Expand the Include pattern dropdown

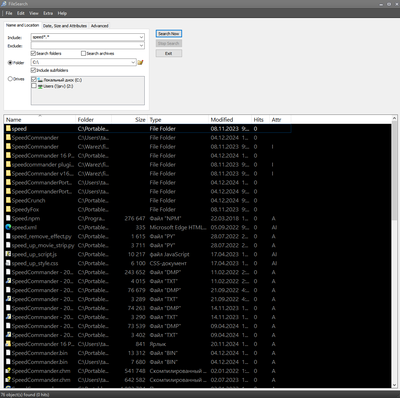(x=141, y=37)
